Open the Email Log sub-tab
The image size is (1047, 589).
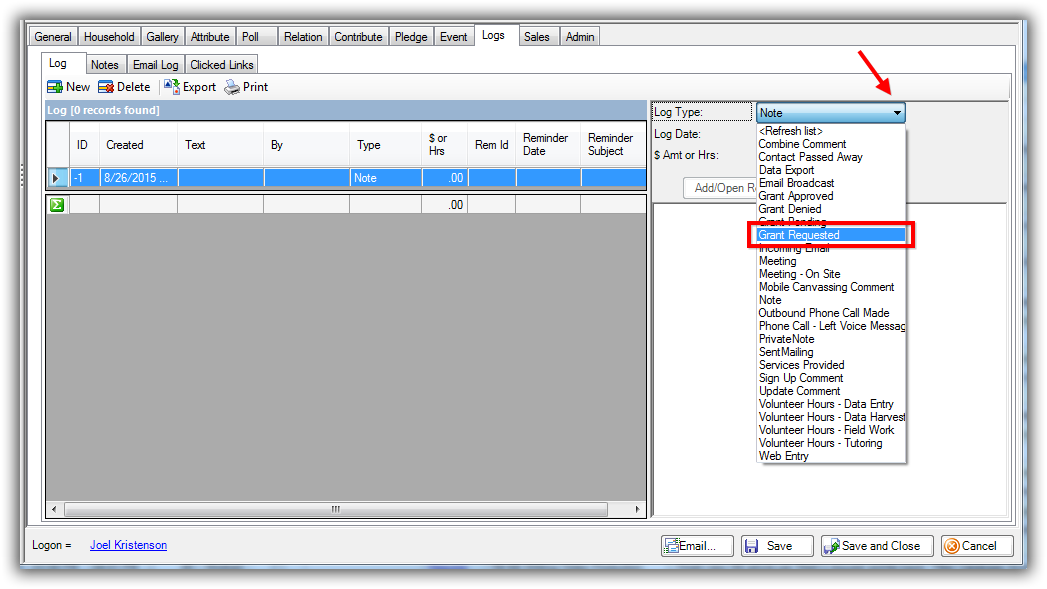tap(155, 65)
